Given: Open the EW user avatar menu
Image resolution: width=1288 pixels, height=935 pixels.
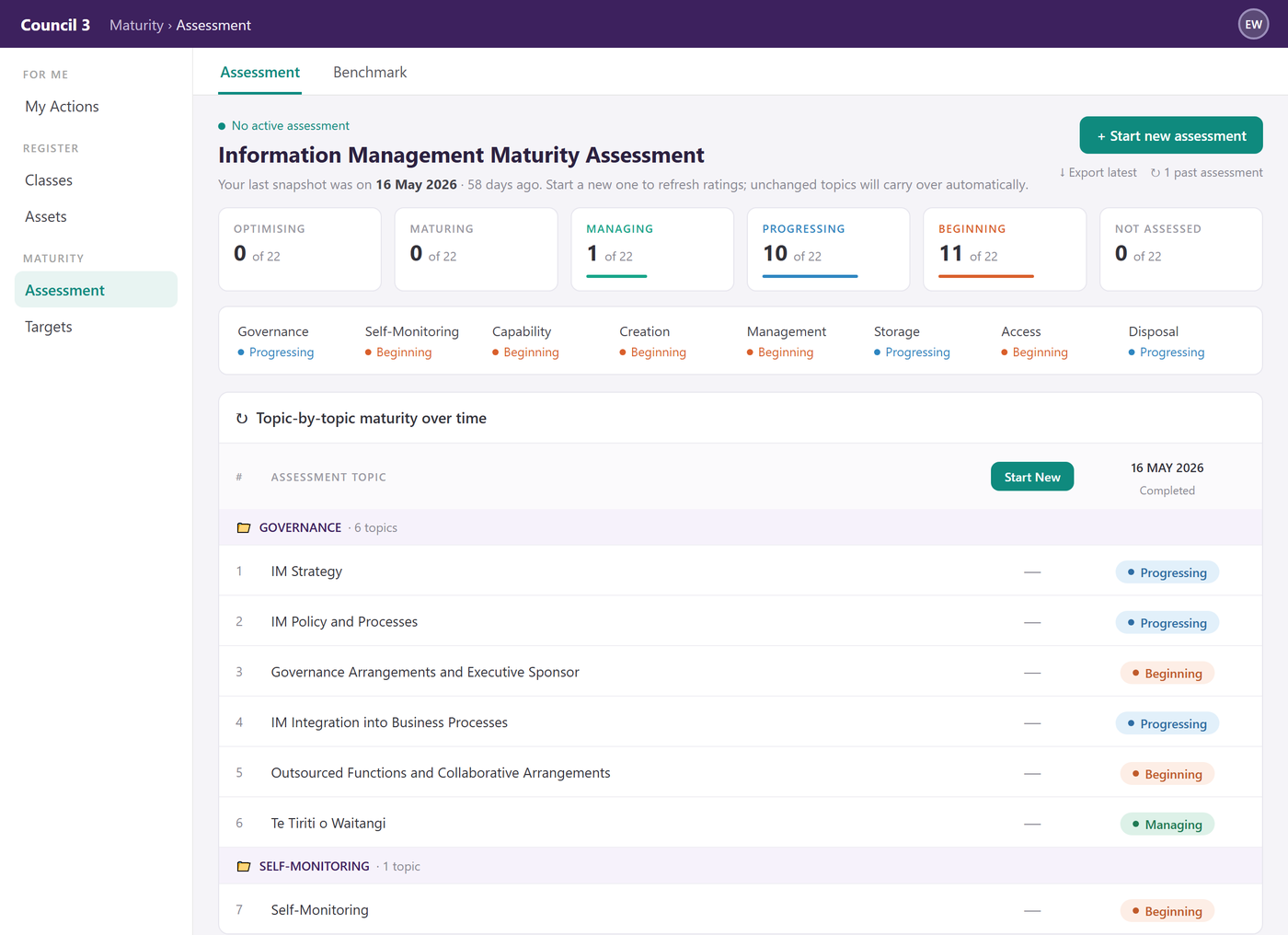Looking at the screenshot, I should click(1253, 24).
